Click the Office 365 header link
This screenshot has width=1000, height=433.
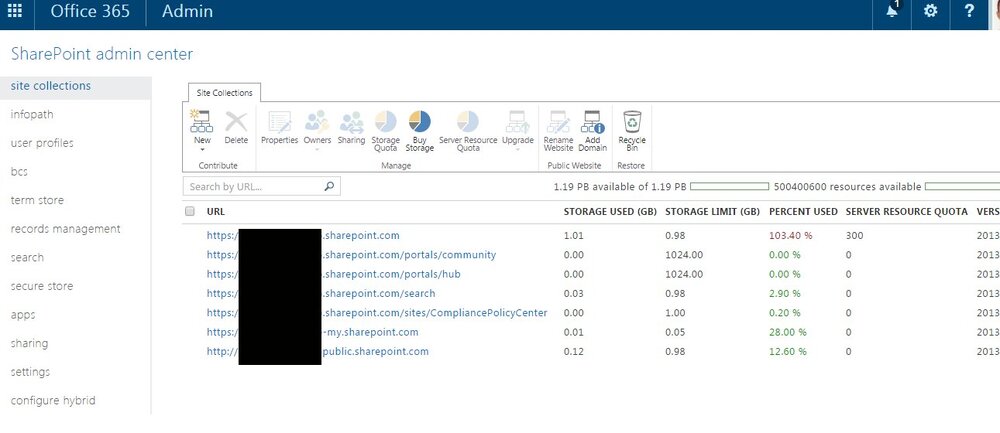point(90,11)
